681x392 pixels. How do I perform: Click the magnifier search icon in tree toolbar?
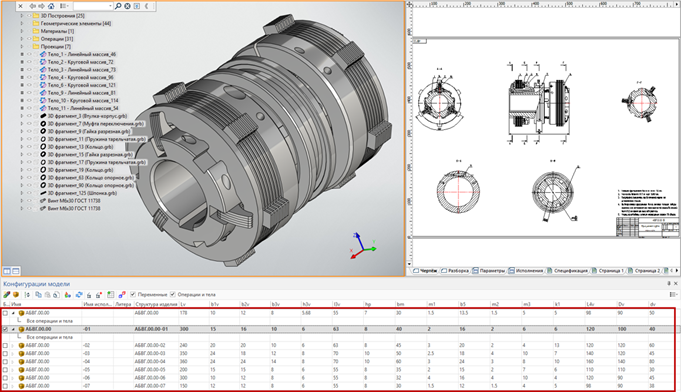[x=118, y=6]
